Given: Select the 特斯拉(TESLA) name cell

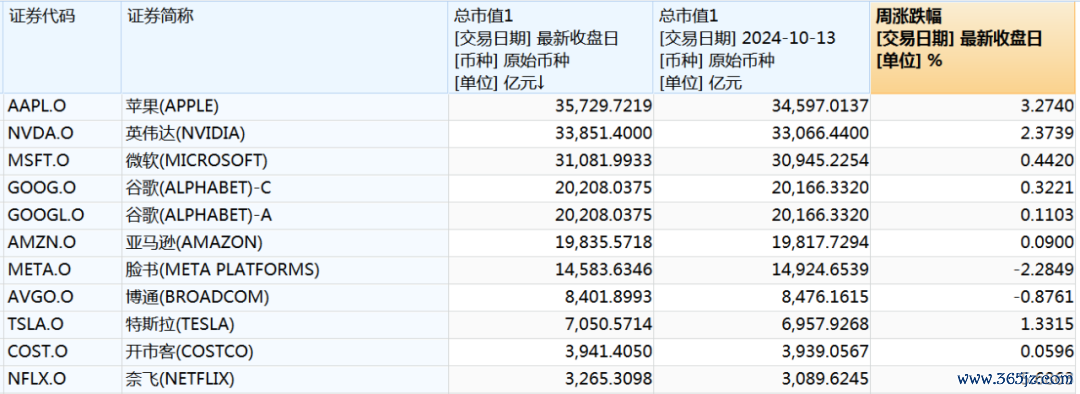Looking at the screenshot, I should point(285,324).
